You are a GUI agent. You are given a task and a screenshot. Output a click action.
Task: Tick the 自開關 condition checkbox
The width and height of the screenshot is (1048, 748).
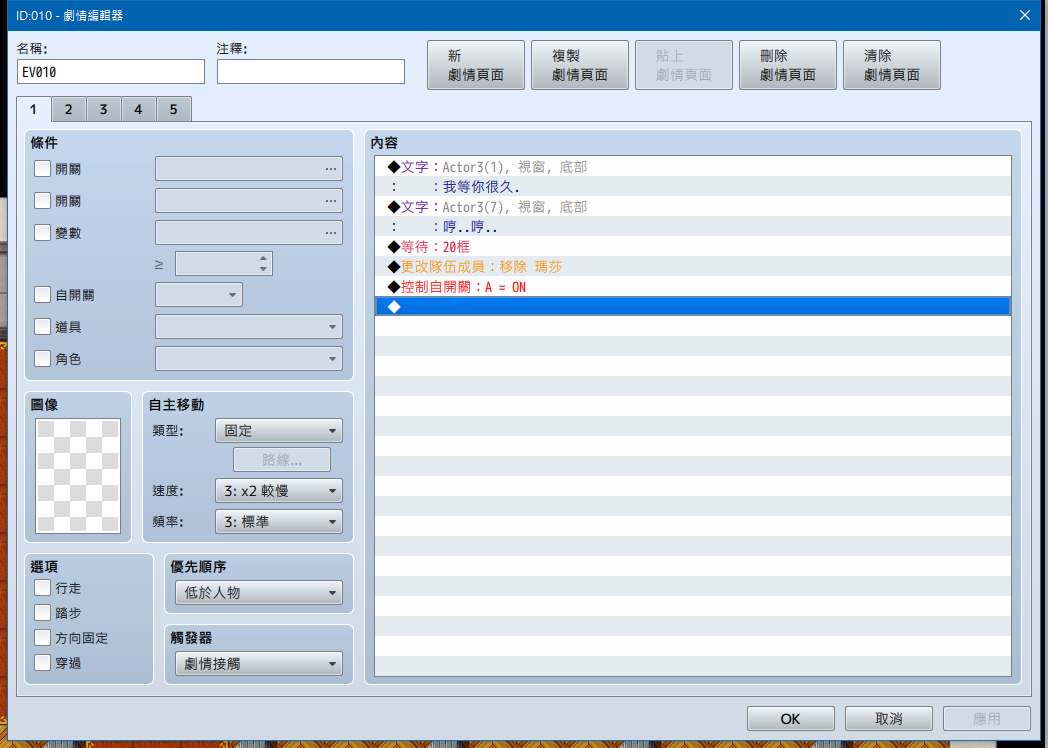click(42, 295)
